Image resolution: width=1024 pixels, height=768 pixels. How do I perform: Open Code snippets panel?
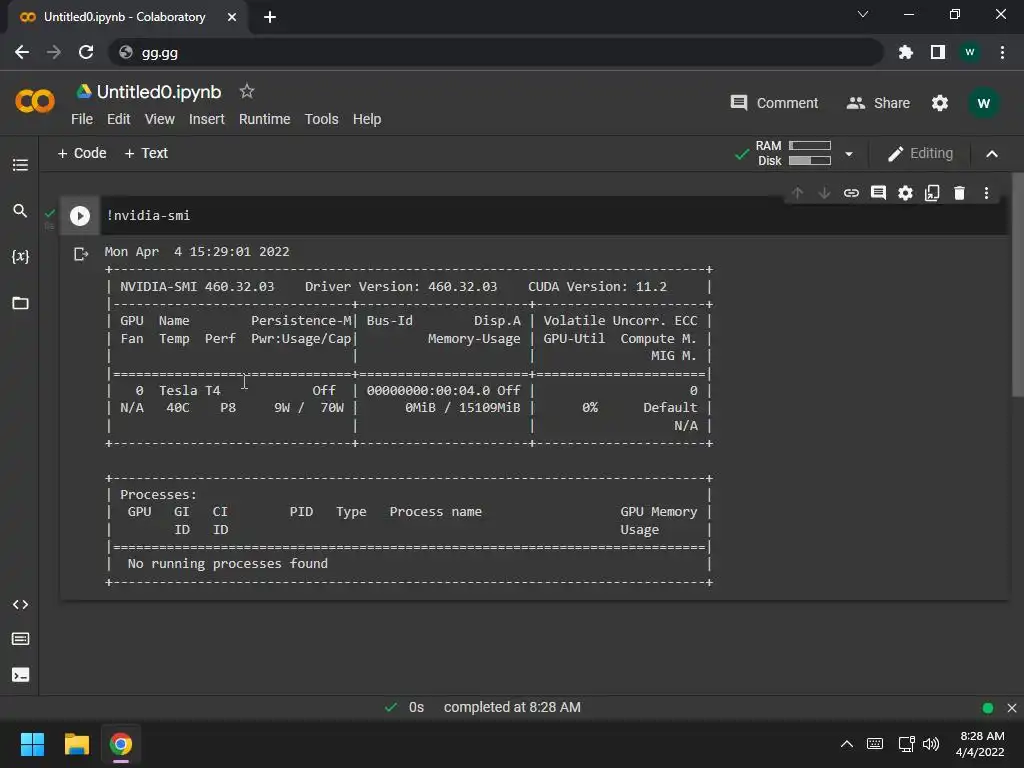click(20, 605)
